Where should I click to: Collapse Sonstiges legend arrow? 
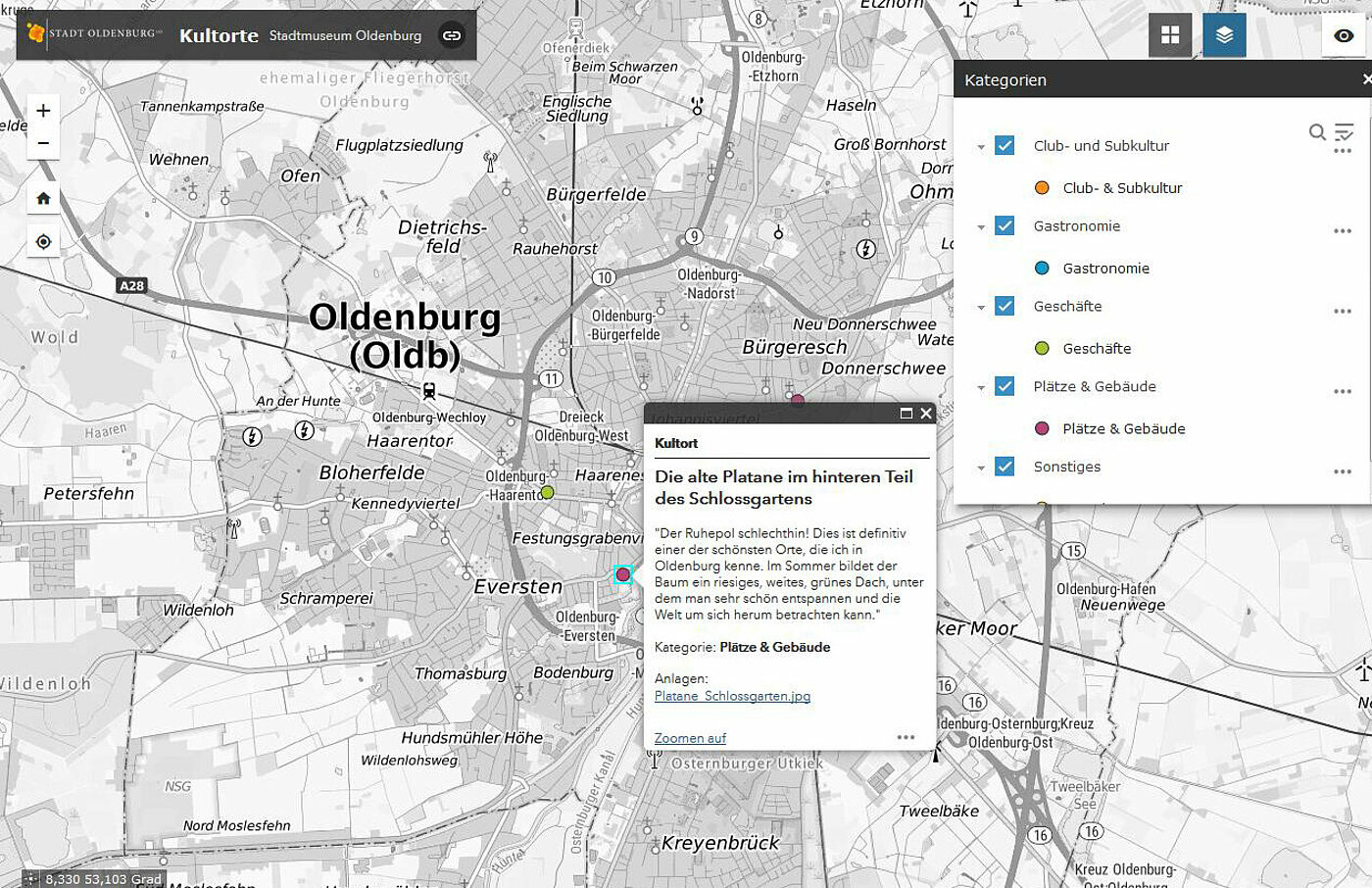980,469
